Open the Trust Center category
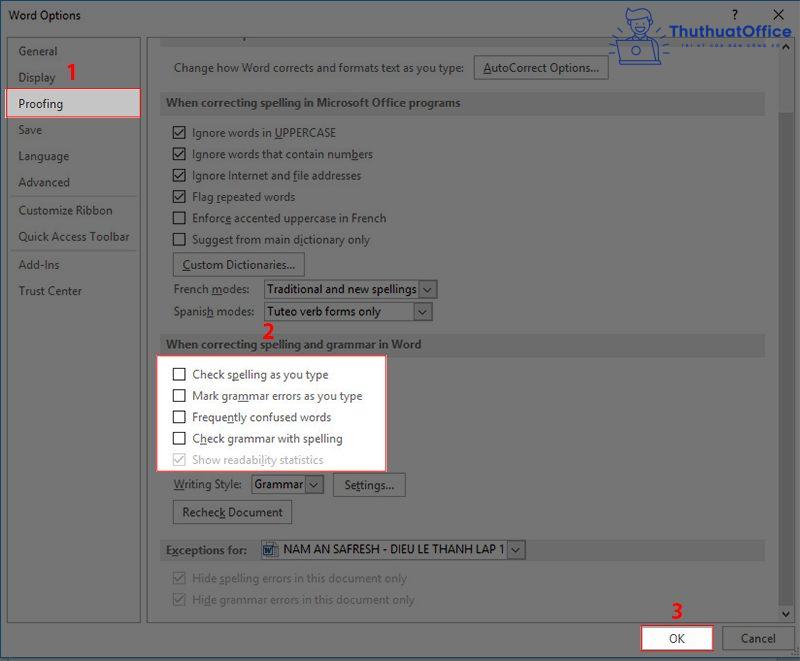This screenshot has width=800, height=661. pyautogui.click(x=50, y=291)
